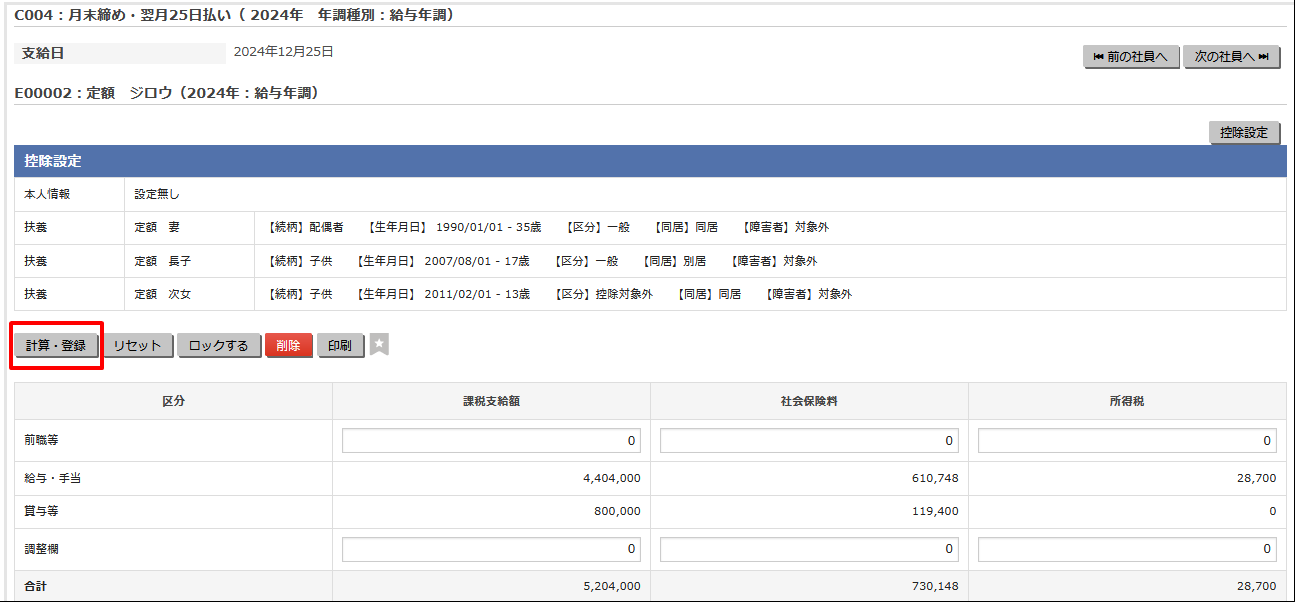1295x602 pixels.
Task: Select the 調整欄 課税支給額 input field
Action: (490, 548)
